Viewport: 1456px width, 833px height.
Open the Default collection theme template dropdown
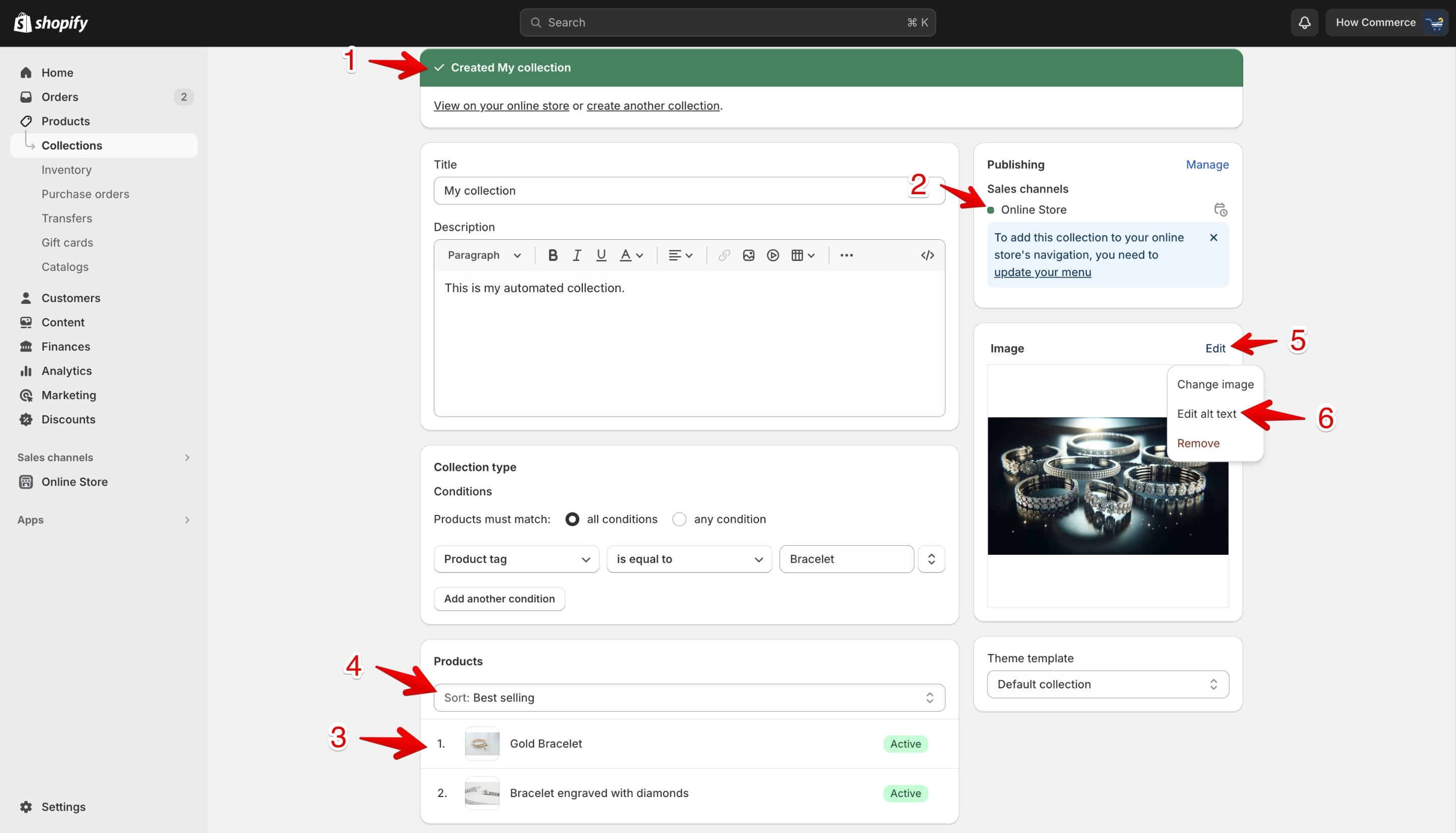1107,684
